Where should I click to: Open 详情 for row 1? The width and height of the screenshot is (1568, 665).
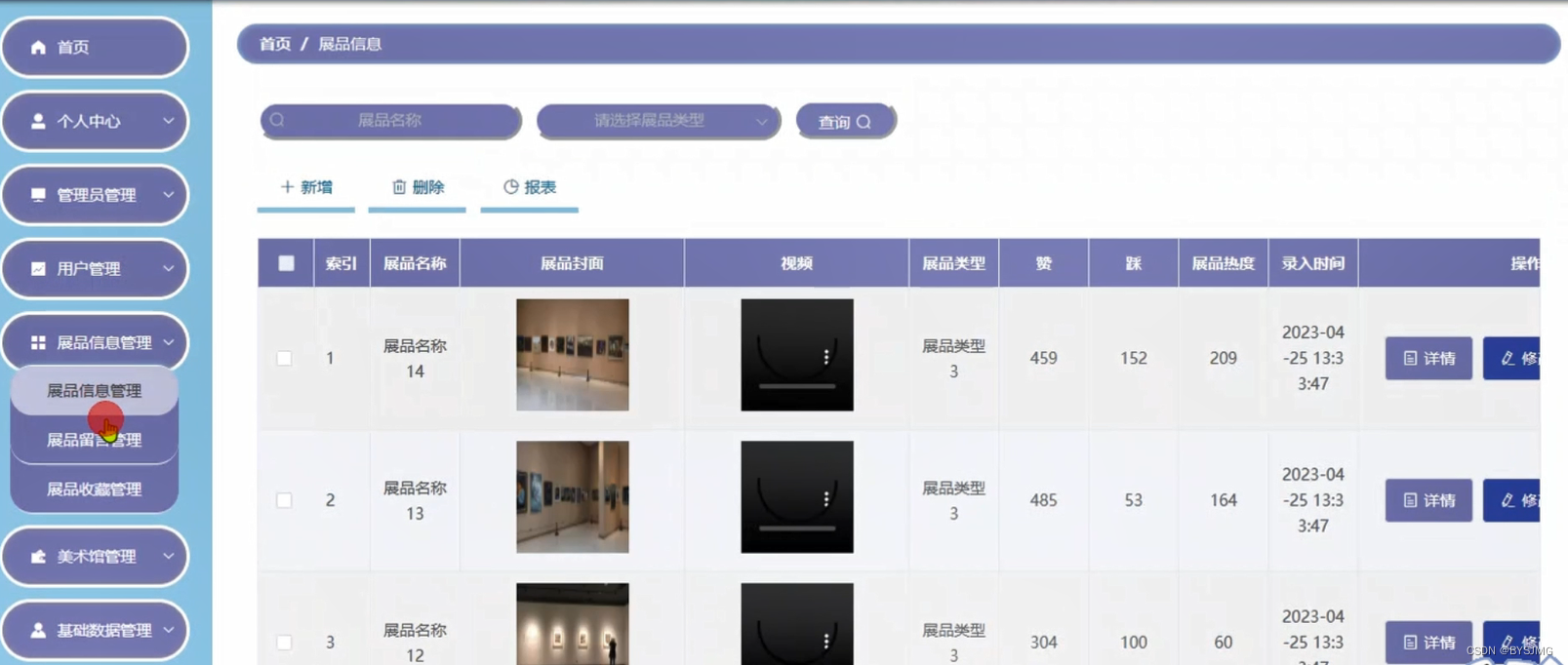click(x=1428, y=358)
